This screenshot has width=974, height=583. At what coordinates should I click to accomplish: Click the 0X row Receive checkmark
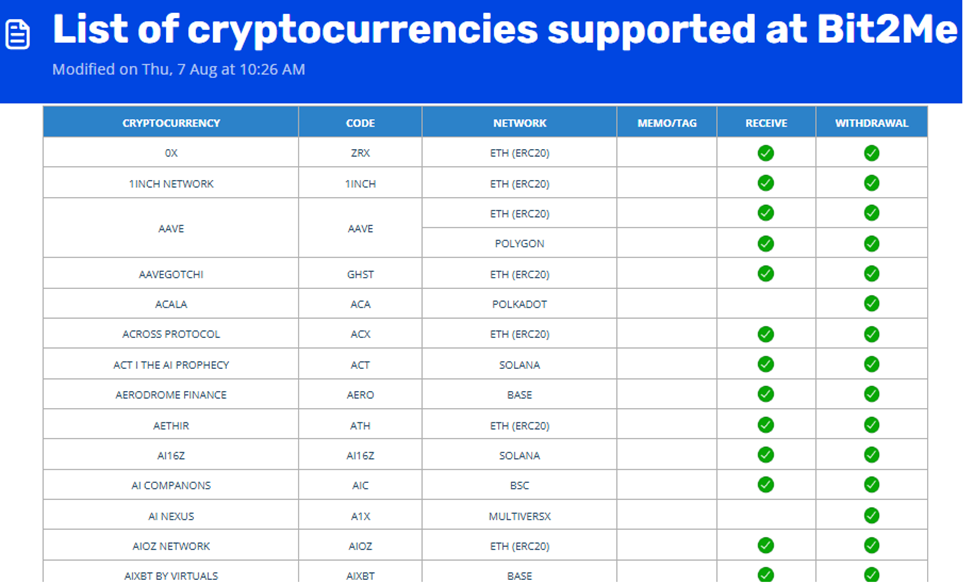pos(766,153)
